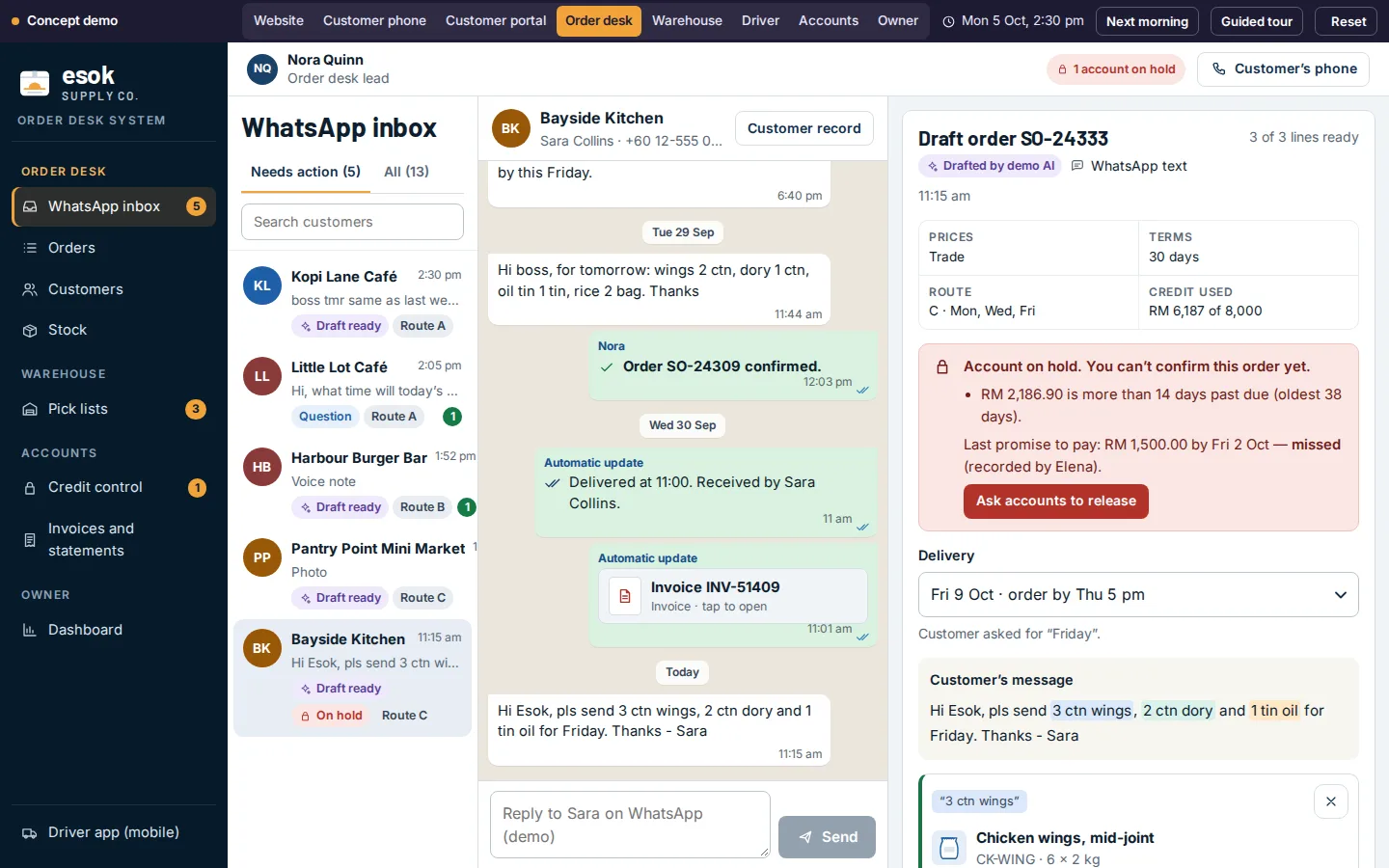Open the Pantry Point Mini Market conversation
Screen dimensions: 1389x868
pyautogui.click(x=352, y=573)
